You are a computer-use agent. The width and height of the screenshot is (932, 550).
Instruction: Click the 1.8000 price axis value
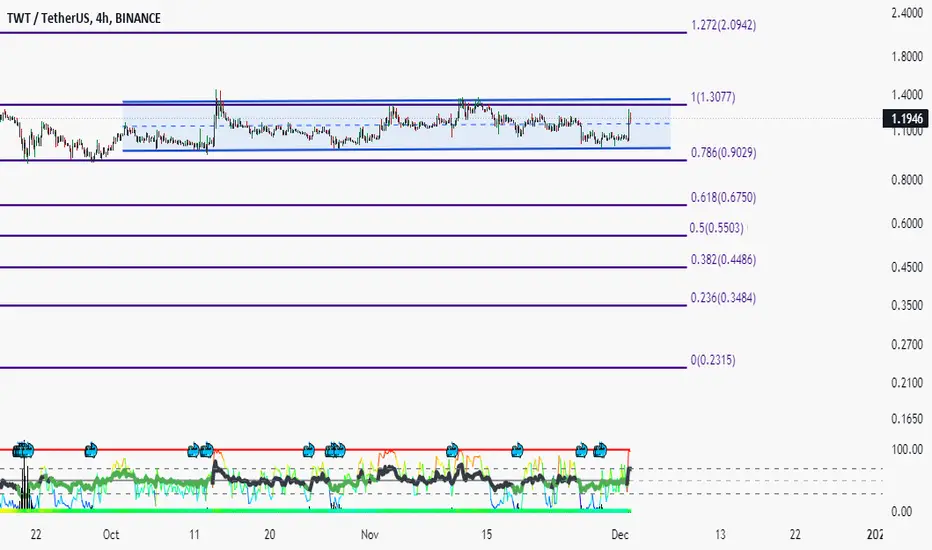click(907, 57)
